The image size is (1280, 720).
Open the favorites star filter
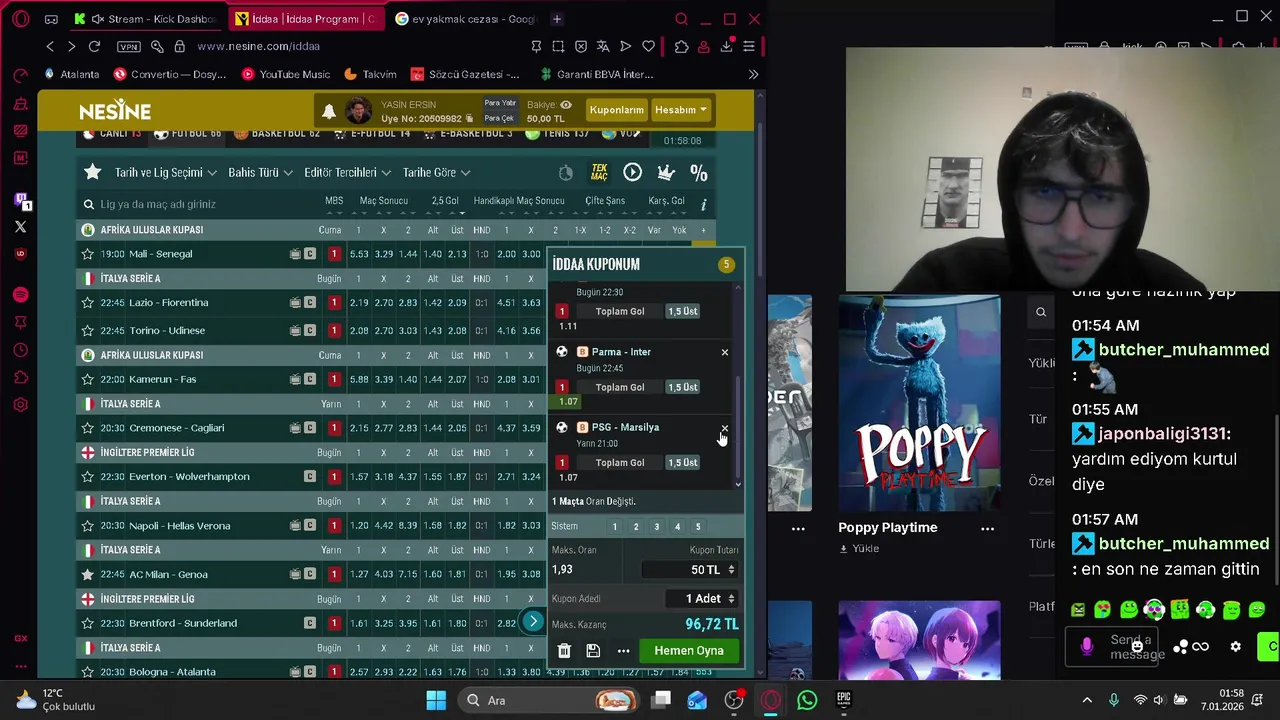92,172
